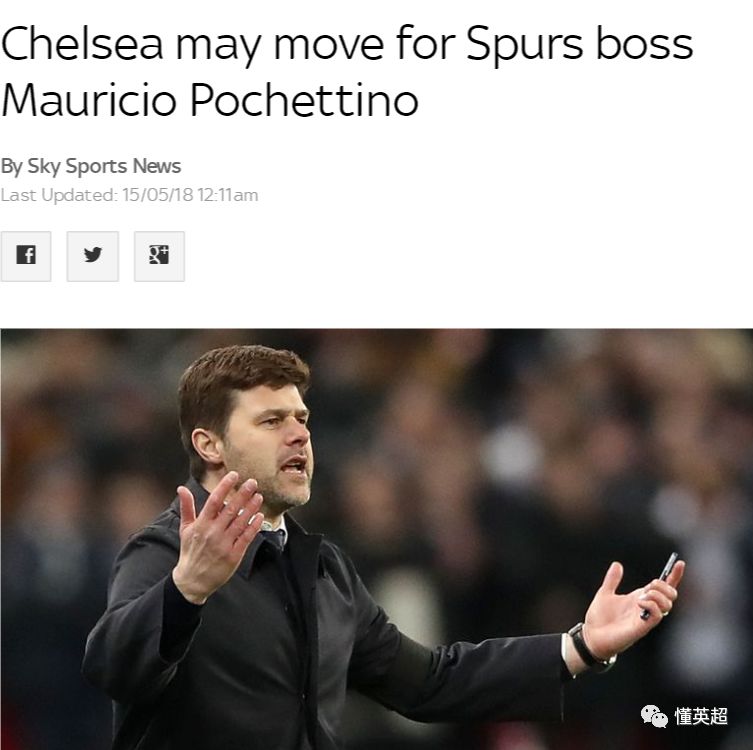
Task: Click the 12:11am time text
Action: point(228,195)
